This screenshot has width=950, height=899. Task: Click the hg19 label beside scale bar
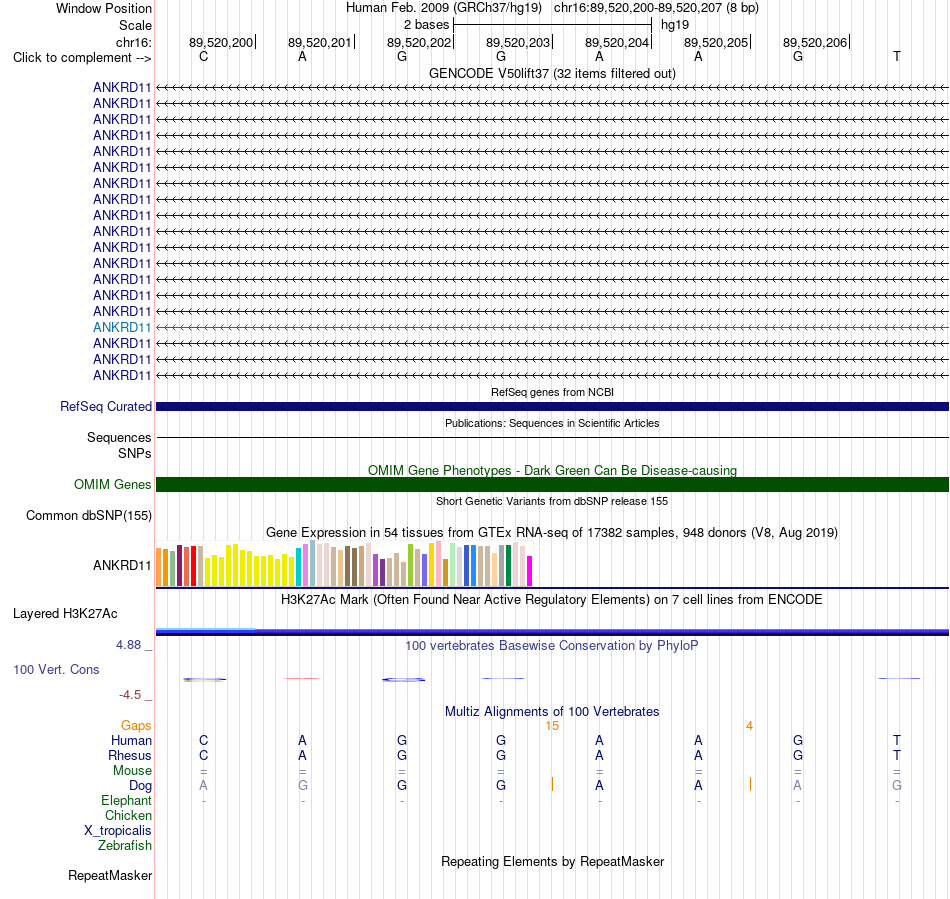coord(675,25)
